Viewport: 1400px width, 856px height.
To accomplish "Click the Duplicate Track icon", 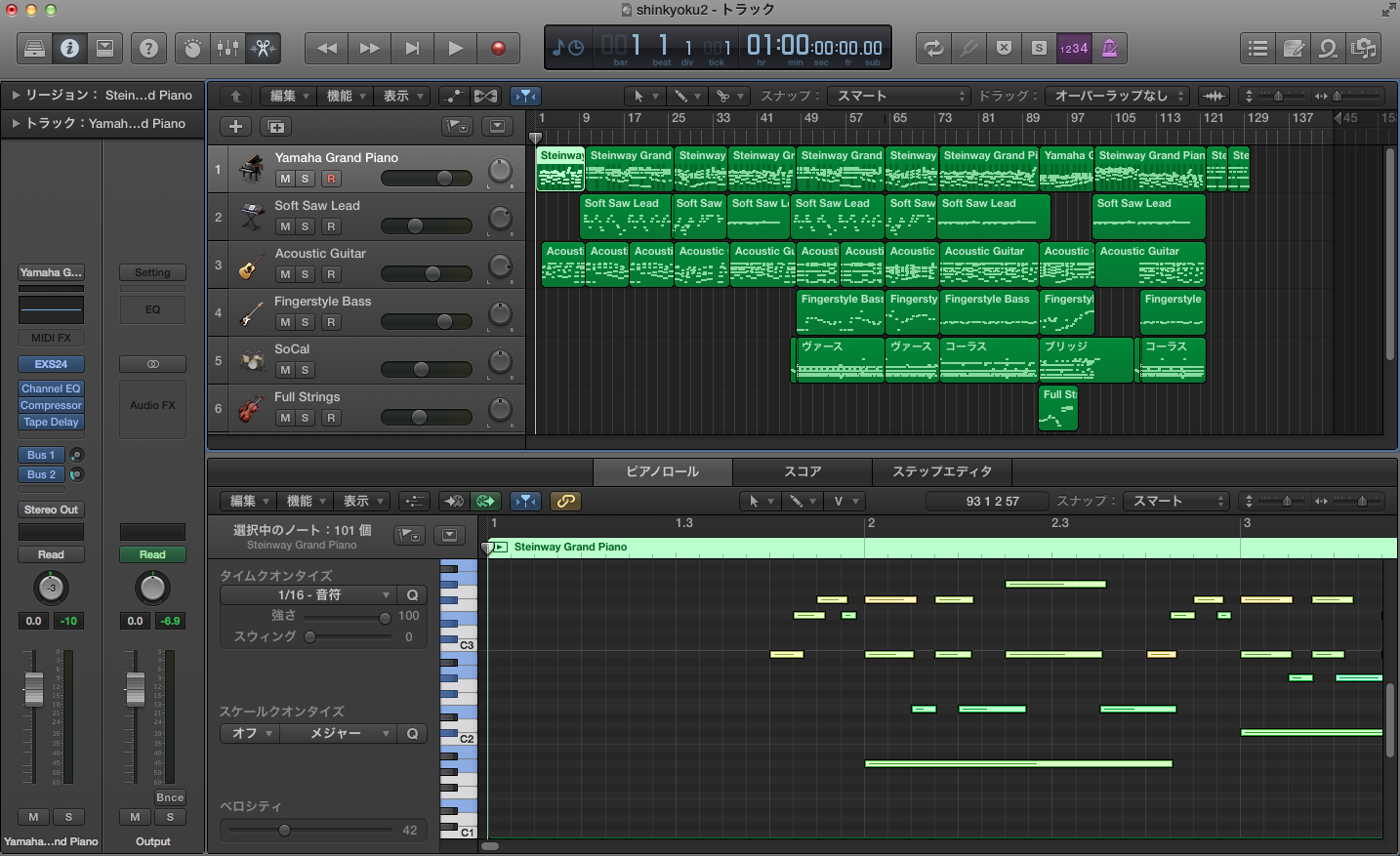I will pyautogui.click(x=276, y=126).
